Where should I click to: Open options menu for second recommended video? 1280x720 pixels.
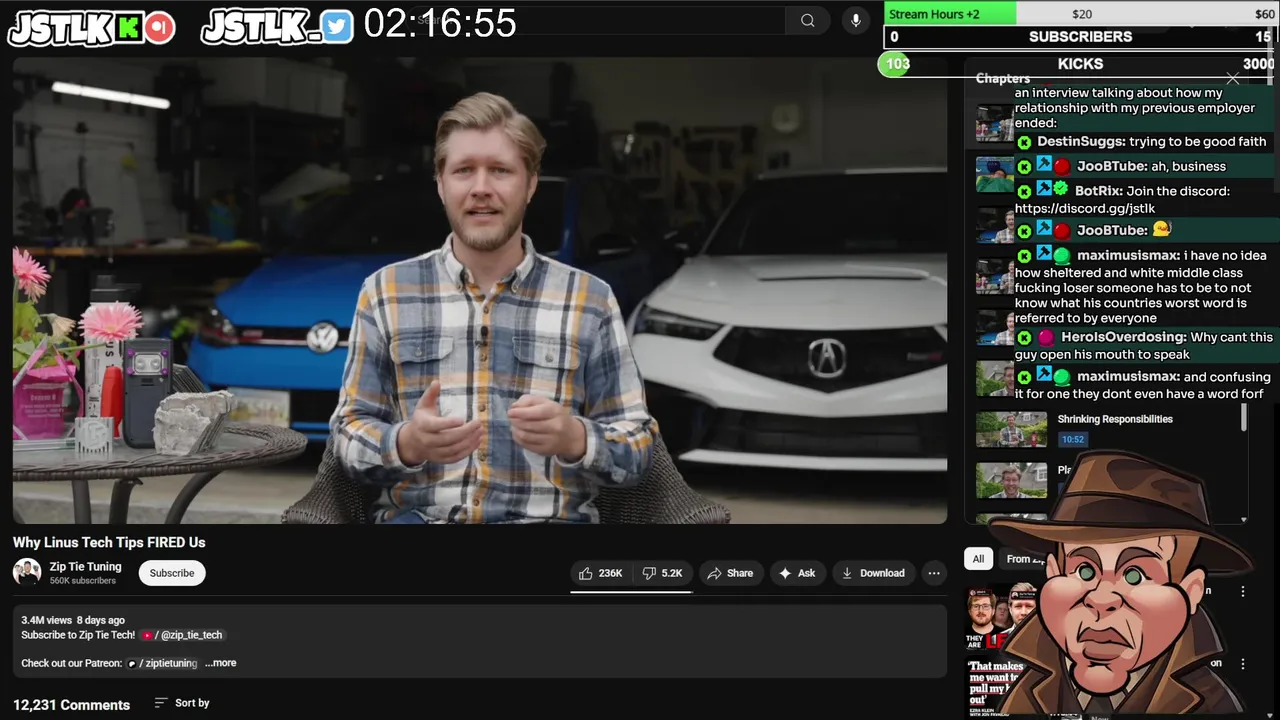point(1243,663)
